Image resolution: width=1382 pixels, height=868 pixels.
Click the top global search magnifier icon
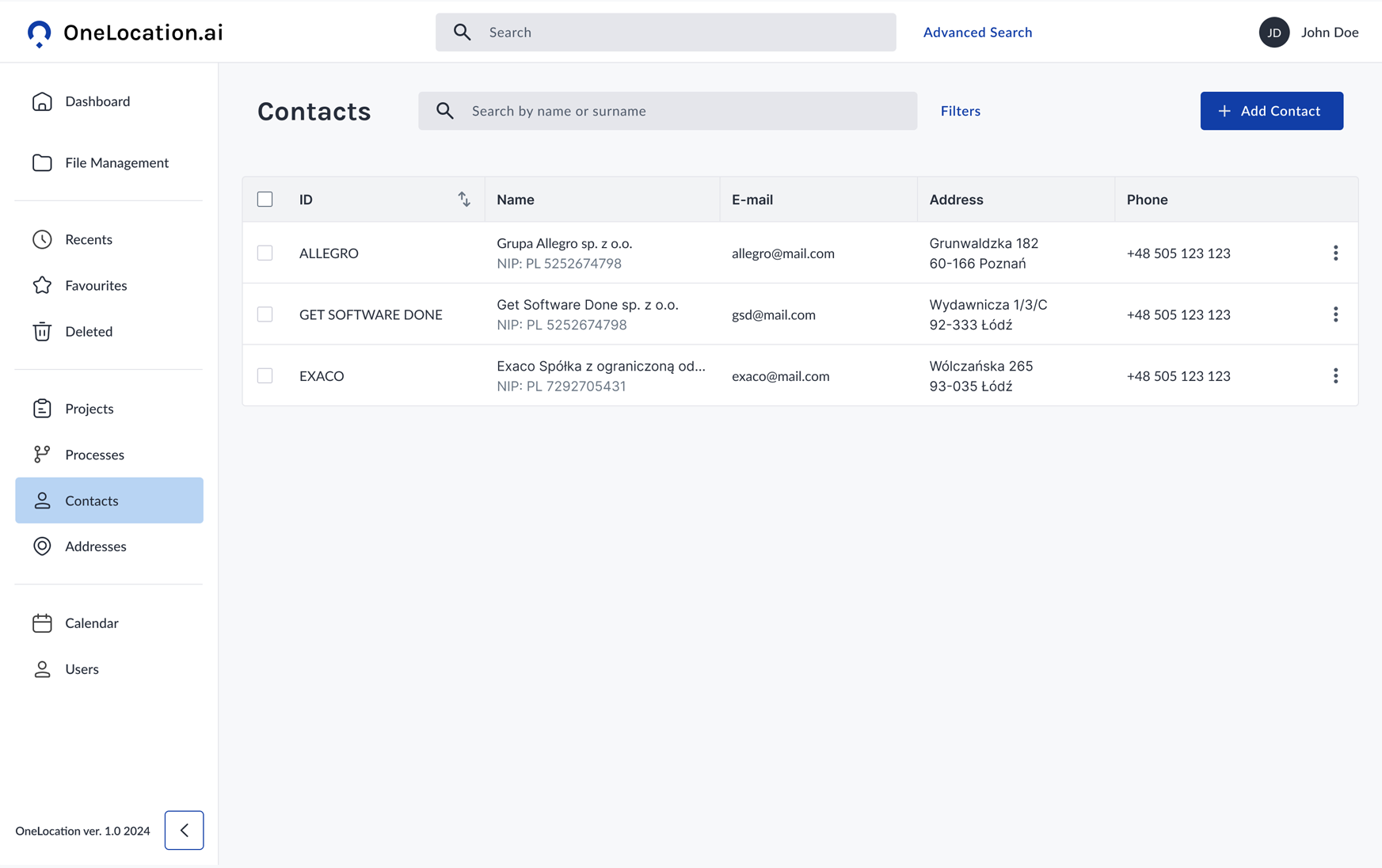point(463,32)
